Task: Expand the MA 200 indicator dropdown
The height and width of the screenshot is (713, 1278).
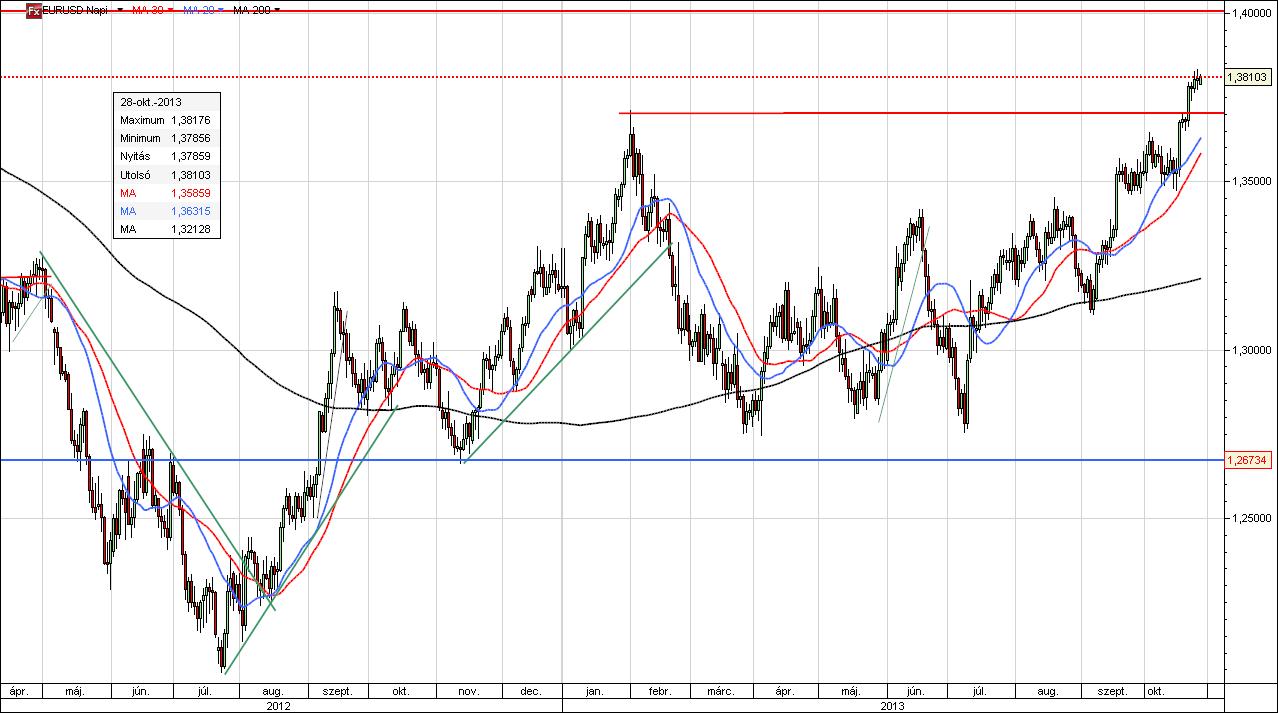Action: click(x=277, y=9)
